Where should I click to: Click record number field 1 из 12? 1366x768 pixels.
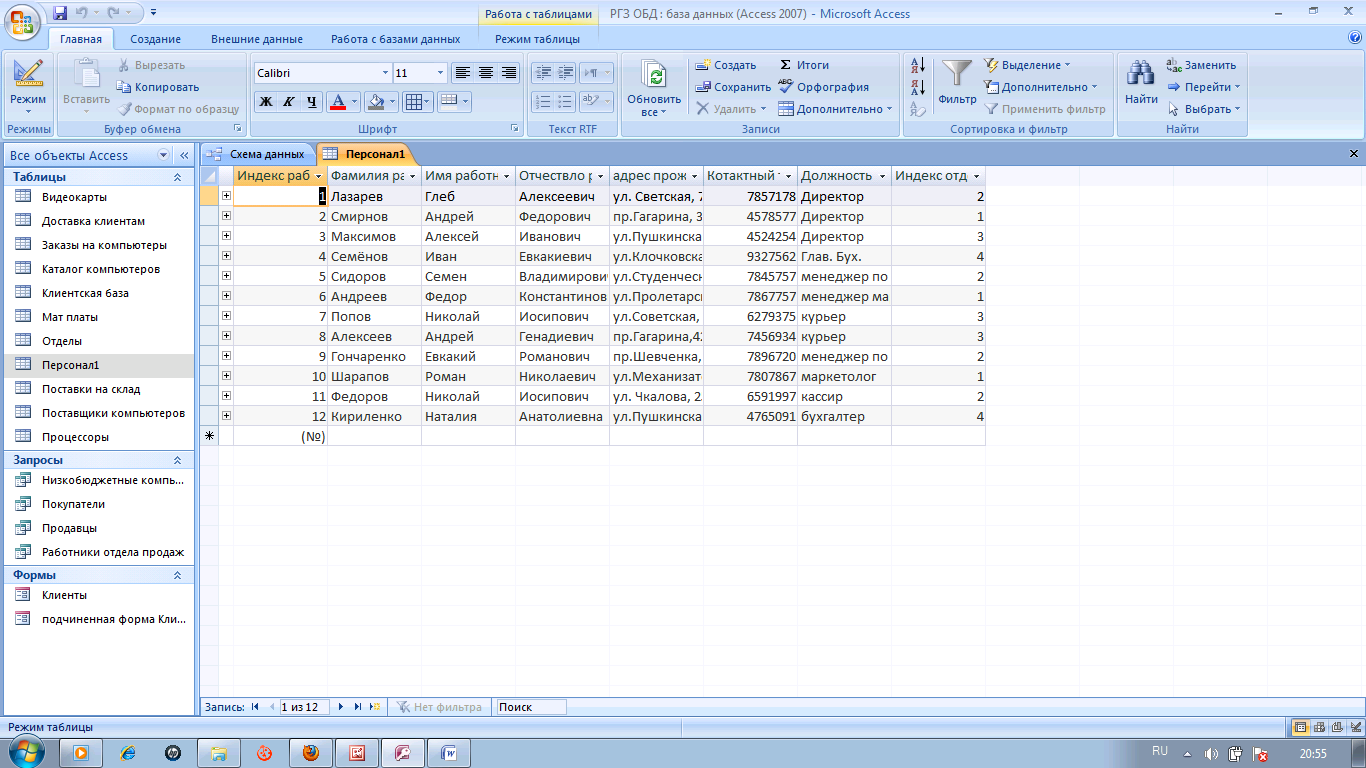pos(305,707)
